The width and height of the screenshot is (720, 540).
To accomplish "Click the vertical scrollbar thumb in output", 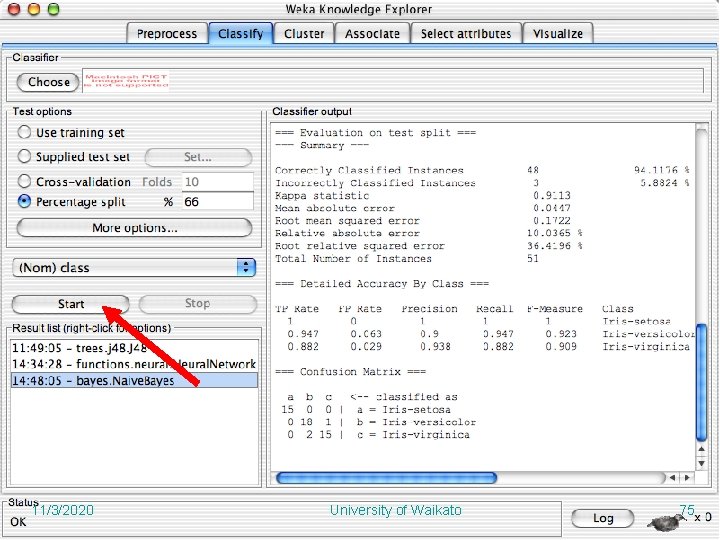I will (701, 382).
